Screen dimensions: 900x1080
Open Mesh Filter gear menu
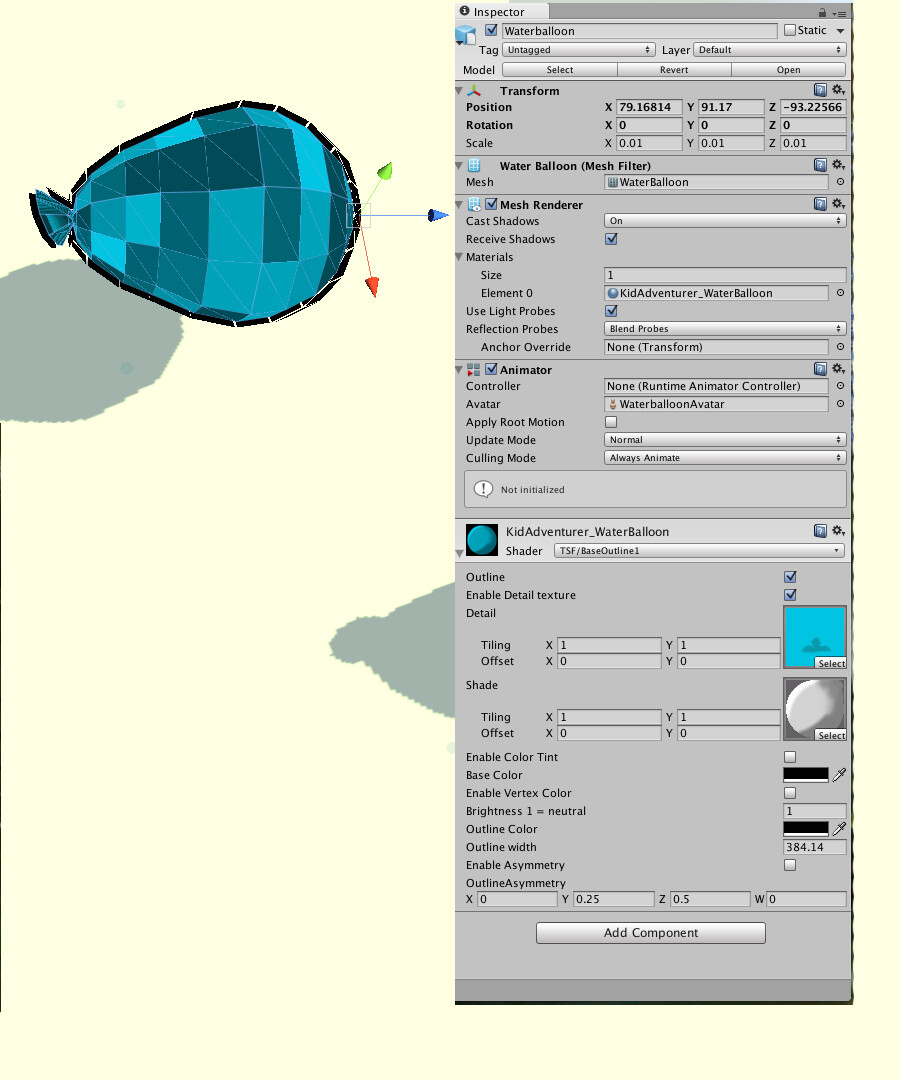[838, 165]
